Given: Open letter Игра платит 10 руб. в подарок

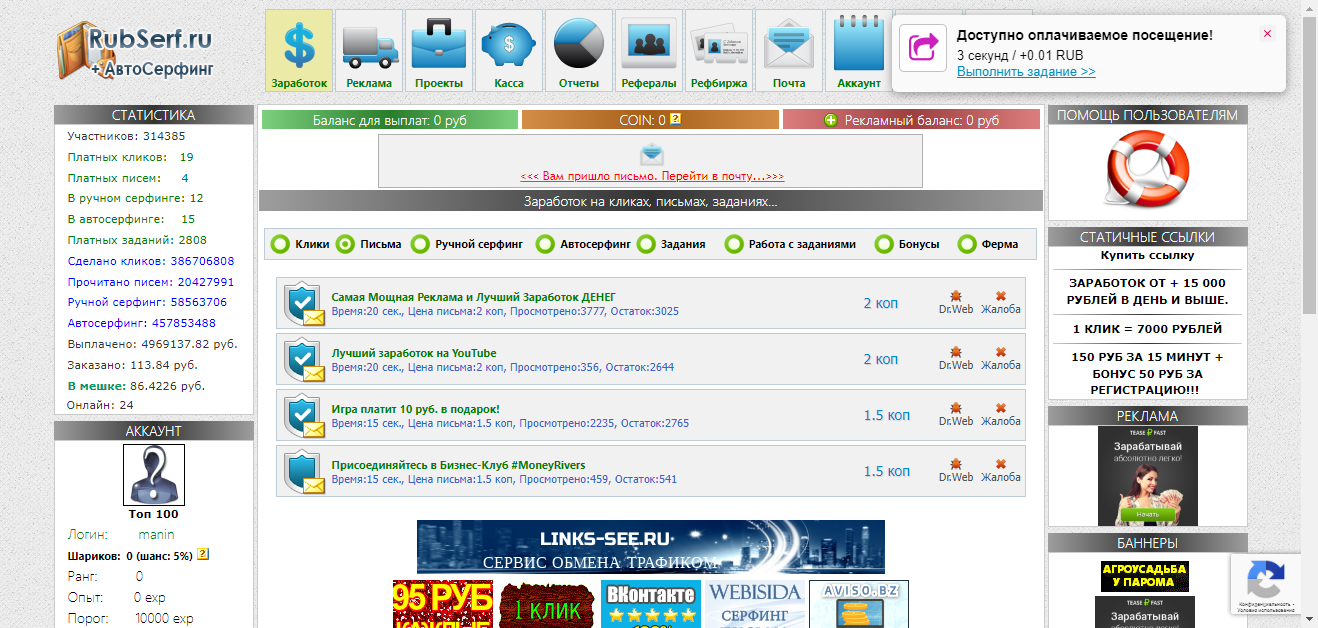Looking at the screenshot, I should pyautogui.click(x=415, y=409).
